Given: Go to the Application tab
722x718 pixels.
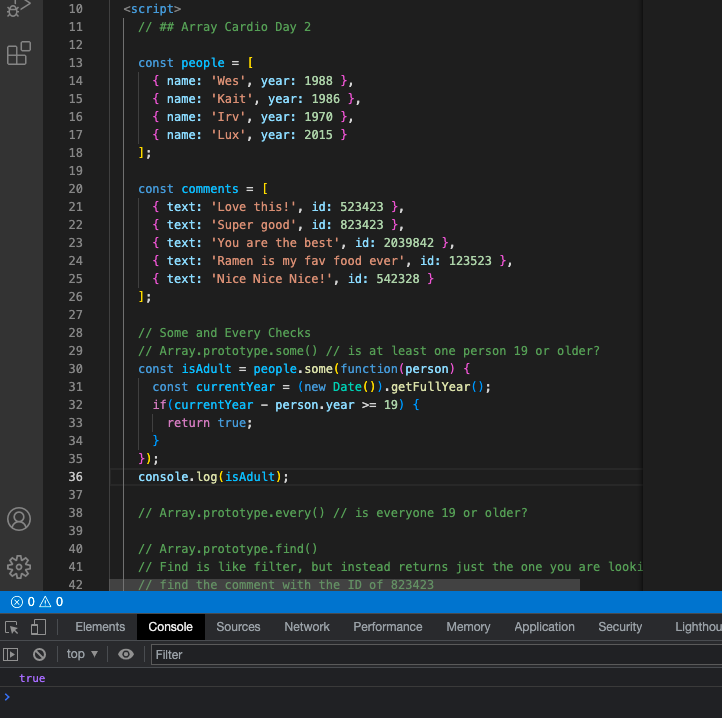Looking at the screenshot, I should 544,627.
